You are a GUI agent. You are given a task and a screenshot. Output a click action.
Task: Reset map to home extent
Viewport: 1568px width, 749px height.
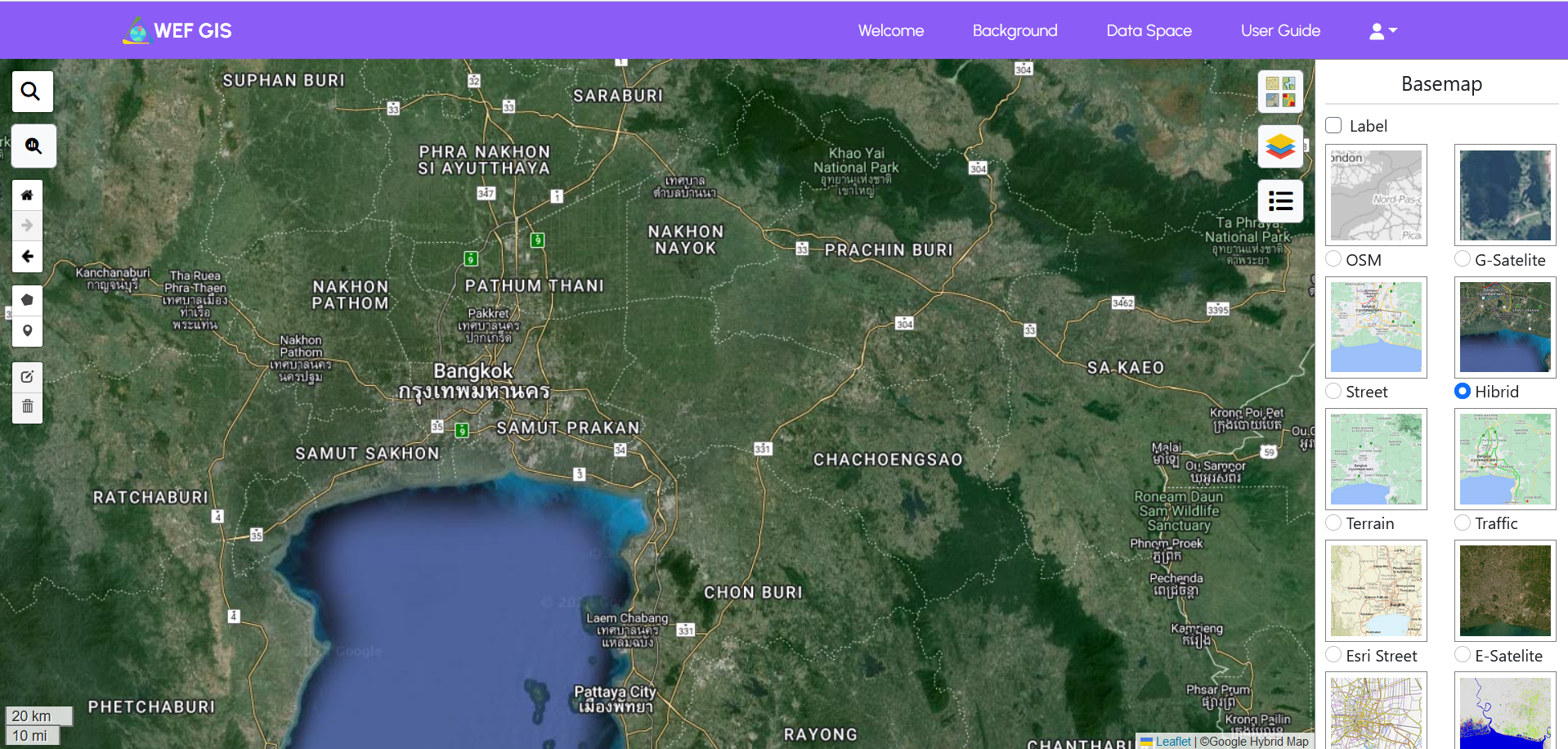27,195
